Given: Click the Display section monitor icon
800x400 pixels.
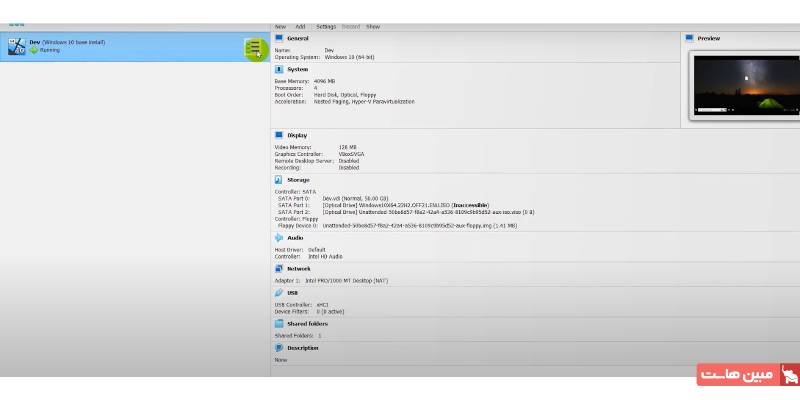Looking at the screenshot, I should pos(279,135).
